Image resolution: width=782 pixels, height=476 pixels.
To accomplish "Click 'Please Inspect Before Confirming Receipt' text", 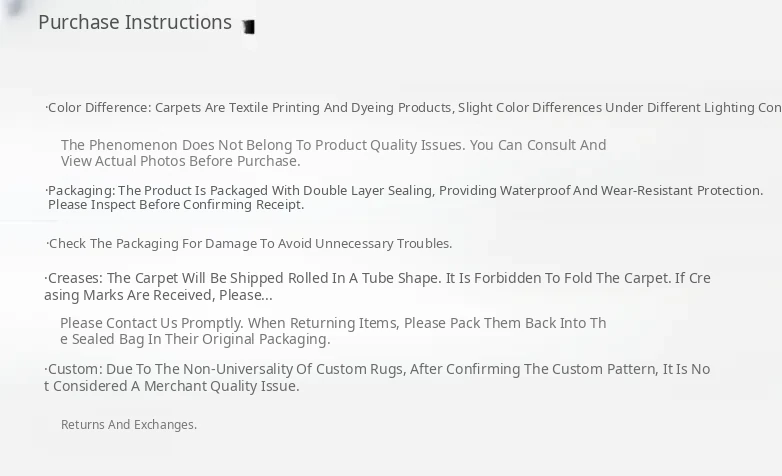I will tap(176, 205).
